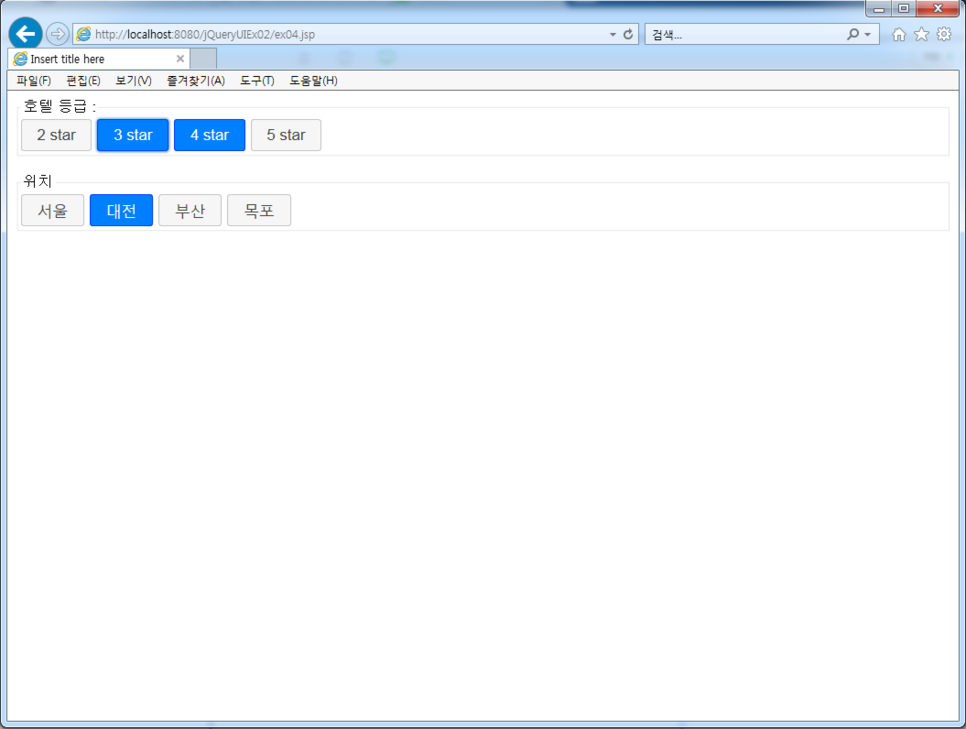Choose 목포 as location

[x=259, y=210]
